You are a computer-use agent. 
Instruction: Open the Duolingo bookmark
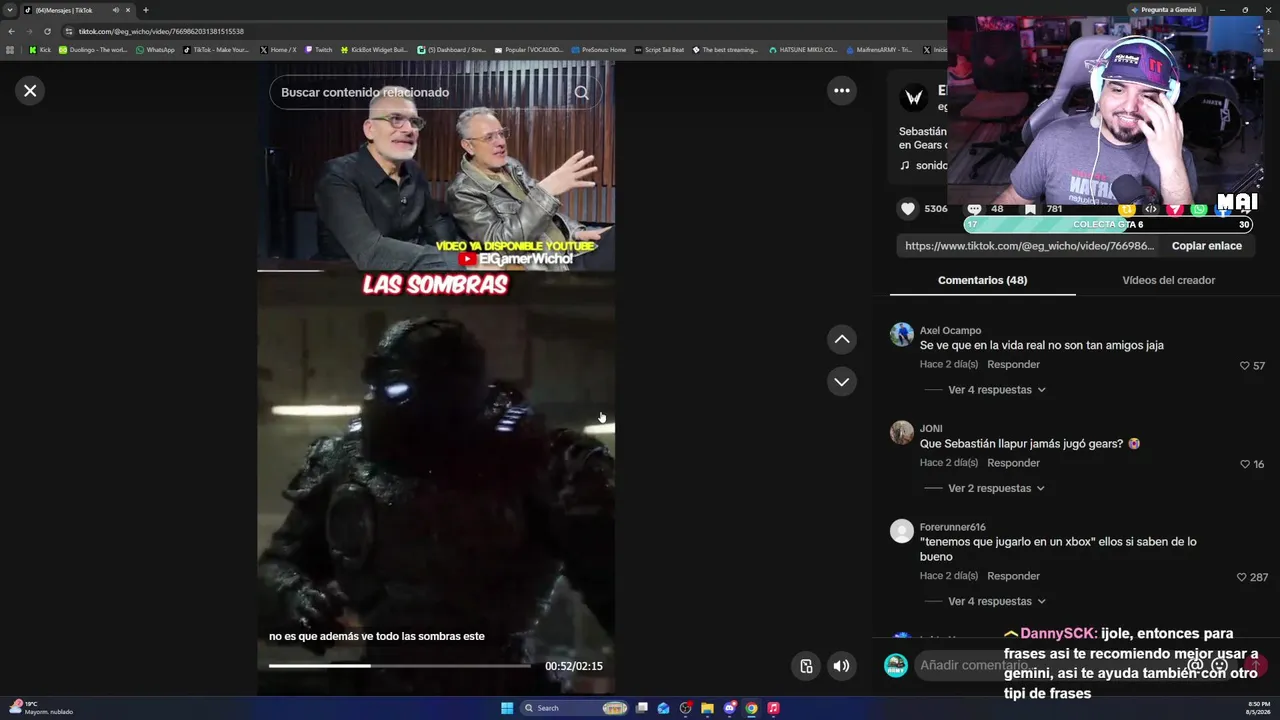pos(93,50)
